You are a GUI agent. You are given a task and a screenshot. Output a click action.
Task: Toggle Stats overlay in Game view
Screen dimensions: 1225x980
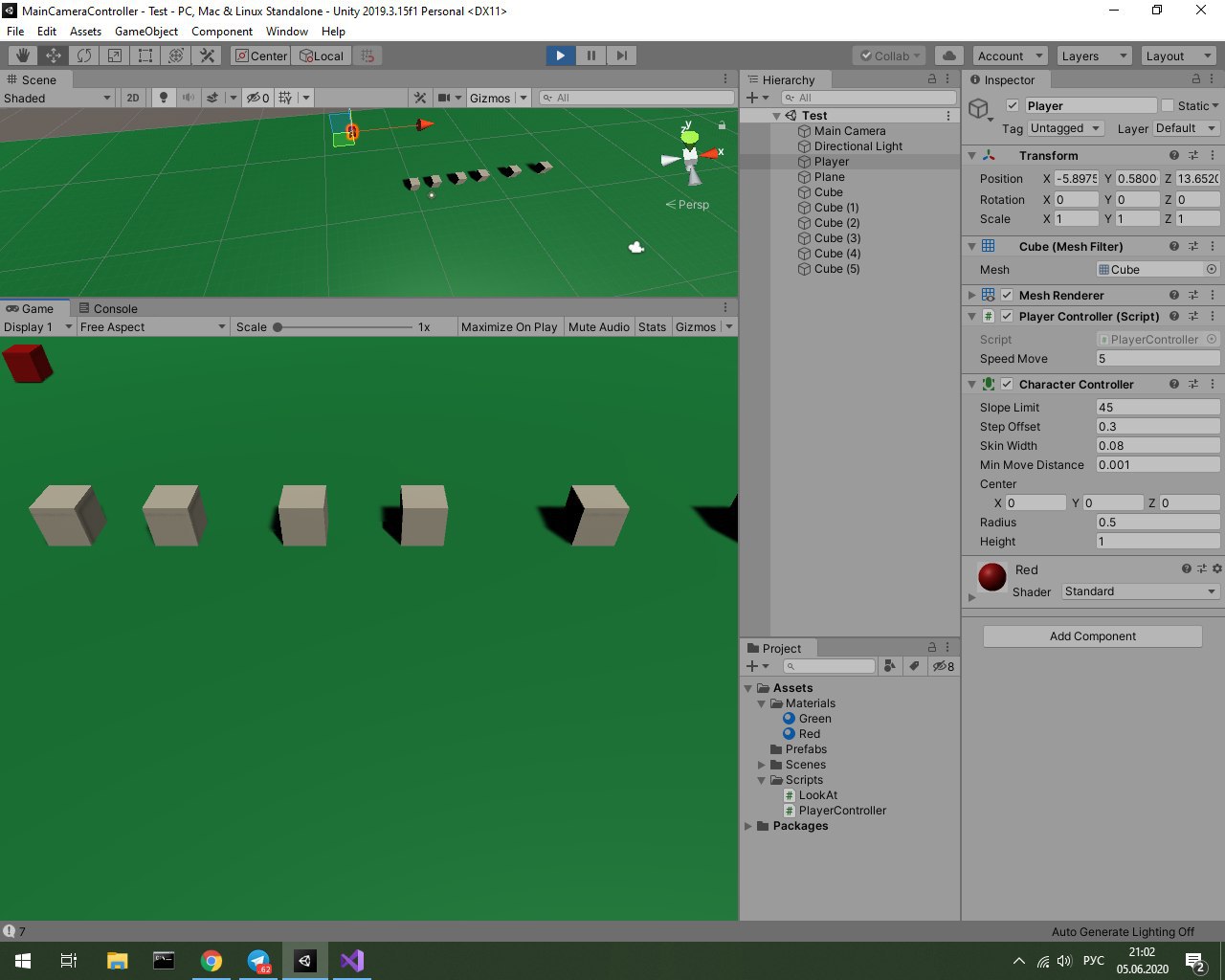click(652, 327)
